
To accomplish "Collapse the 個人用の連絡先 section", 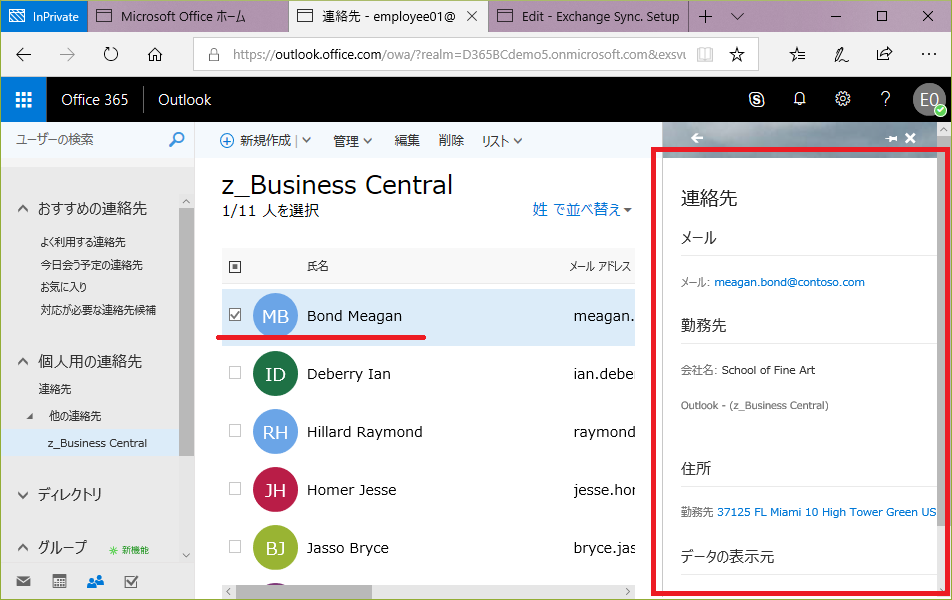I will [23, 361].
